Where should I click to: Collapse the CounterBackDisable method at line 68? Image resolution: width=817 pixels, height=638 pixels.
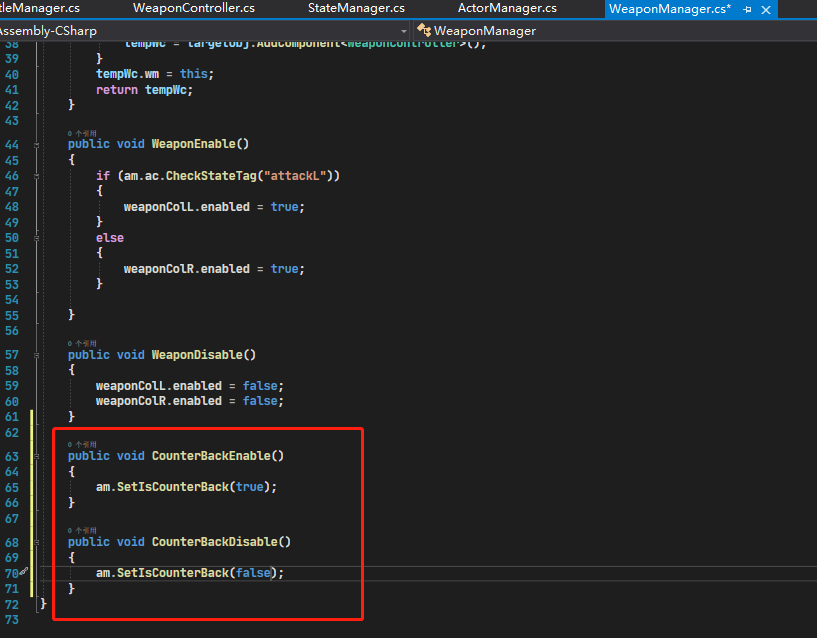tap(36, 543)
